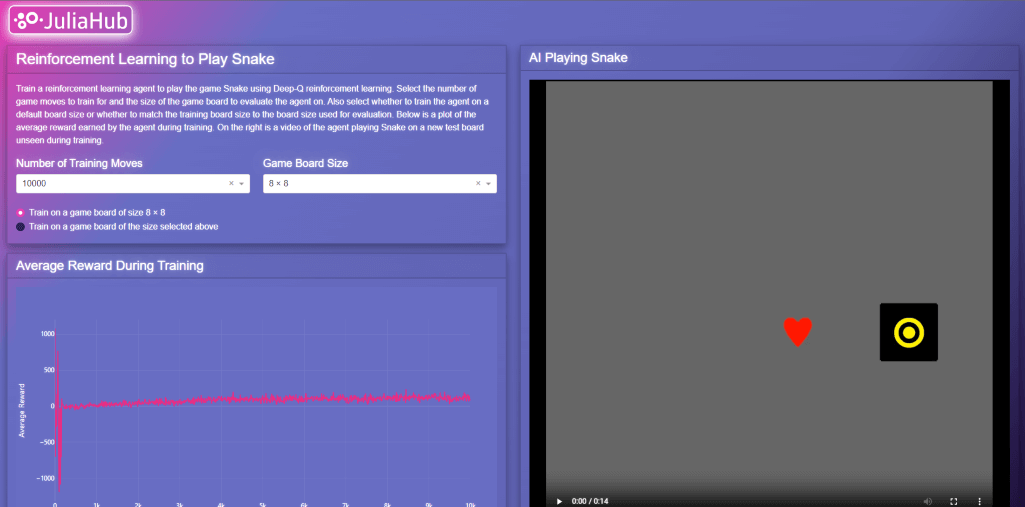Select training on 8 × 8 board radio
The width and height of the screenshot is (1025, 507).
[x=21, y=212]
